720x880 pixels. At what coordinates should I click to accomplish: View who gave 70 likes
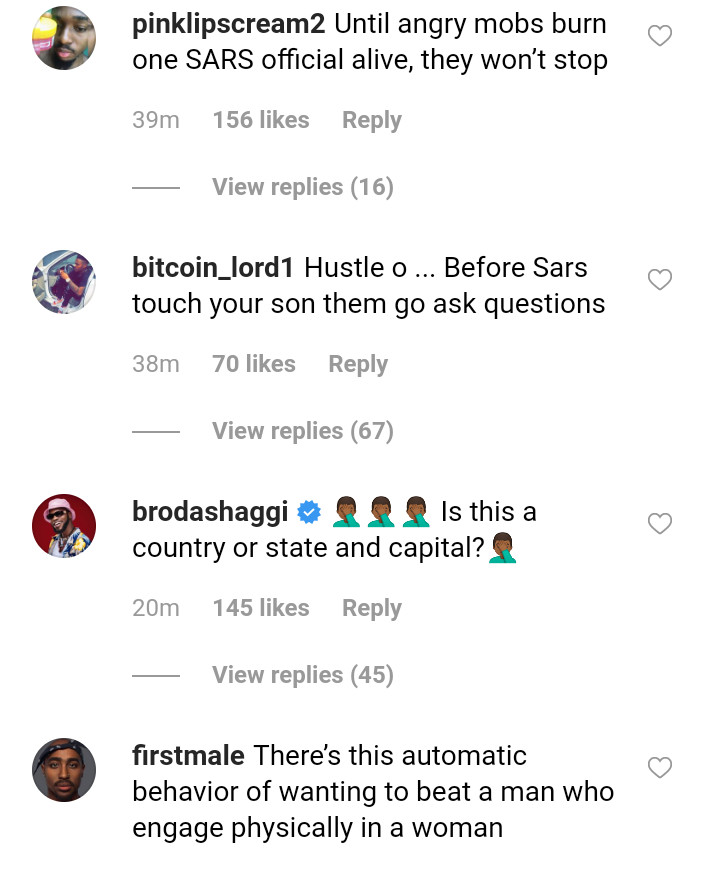tap(253, 364)
